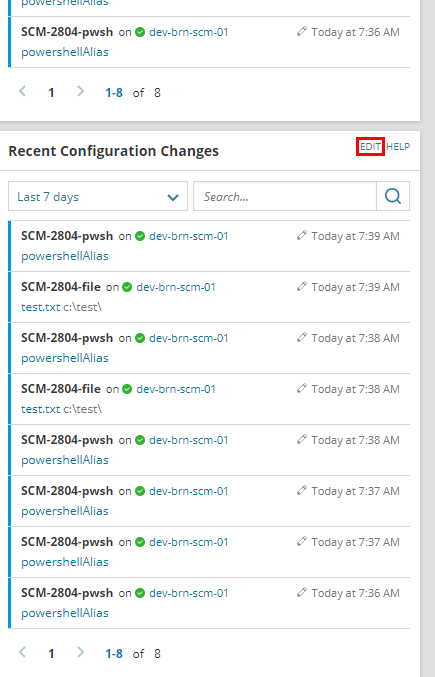Screen dimensions: 435x677
Task: Click previous page arrow in bottom pagination
Action: 23,652
